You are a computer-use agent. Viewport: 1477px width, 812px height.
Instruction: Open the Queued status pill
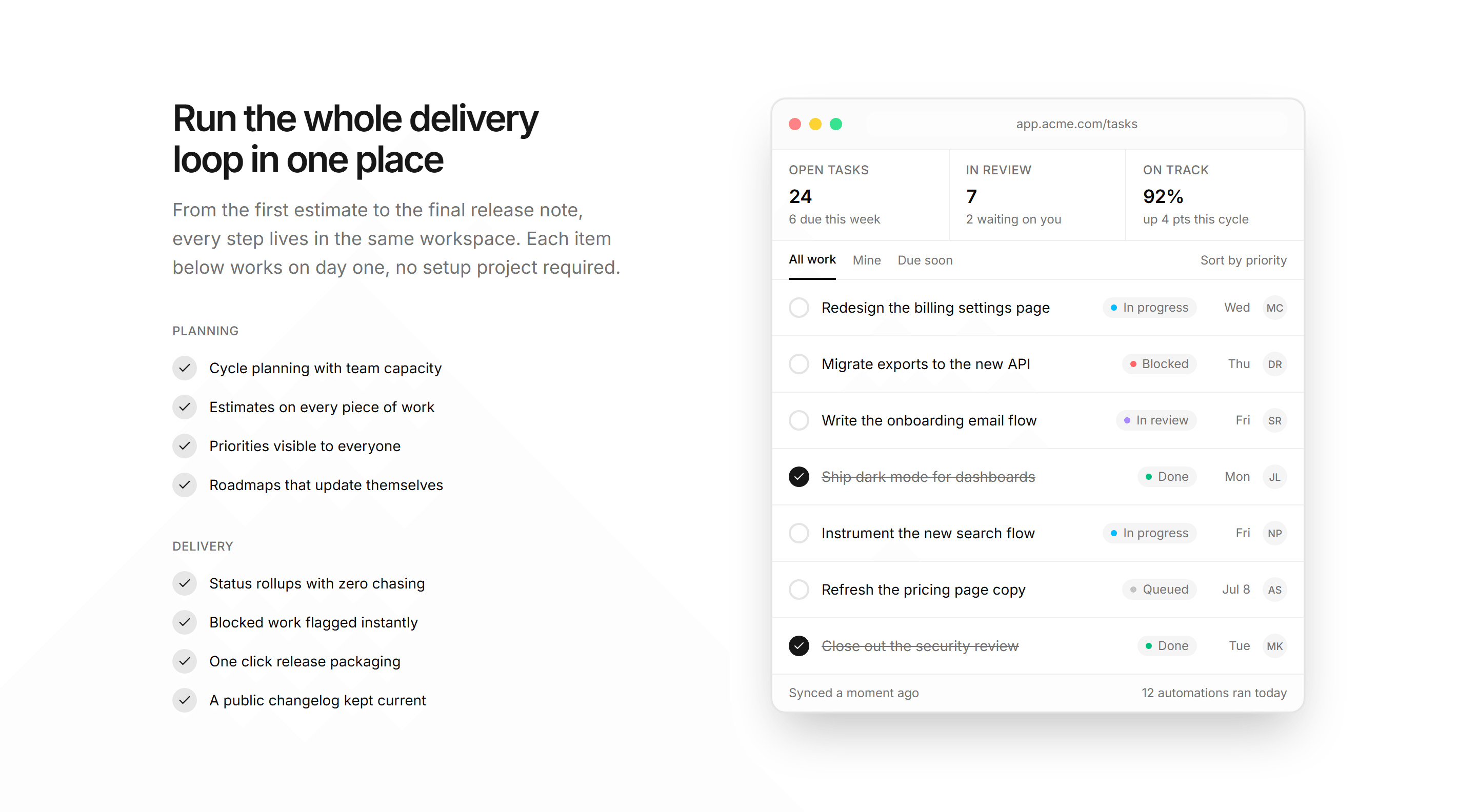click(1159, 590)
